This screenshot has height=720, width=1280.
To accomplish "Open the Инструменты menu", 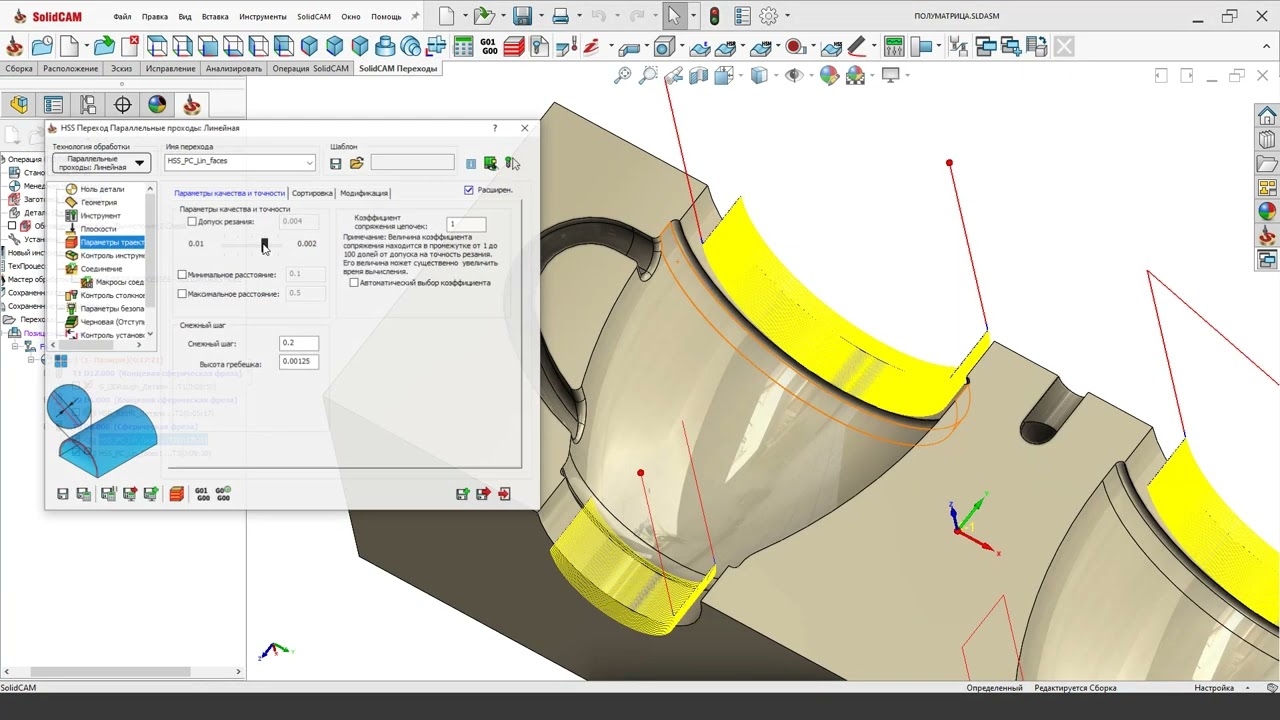I will pos(263,16).
